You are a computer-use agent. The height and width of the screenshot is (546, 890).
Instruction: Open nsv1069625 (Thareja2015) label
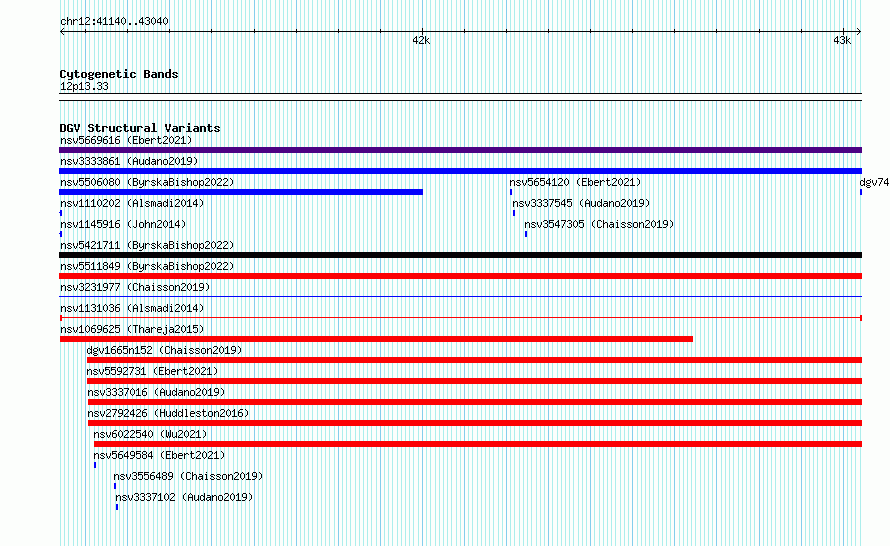(x=132, y=329)
